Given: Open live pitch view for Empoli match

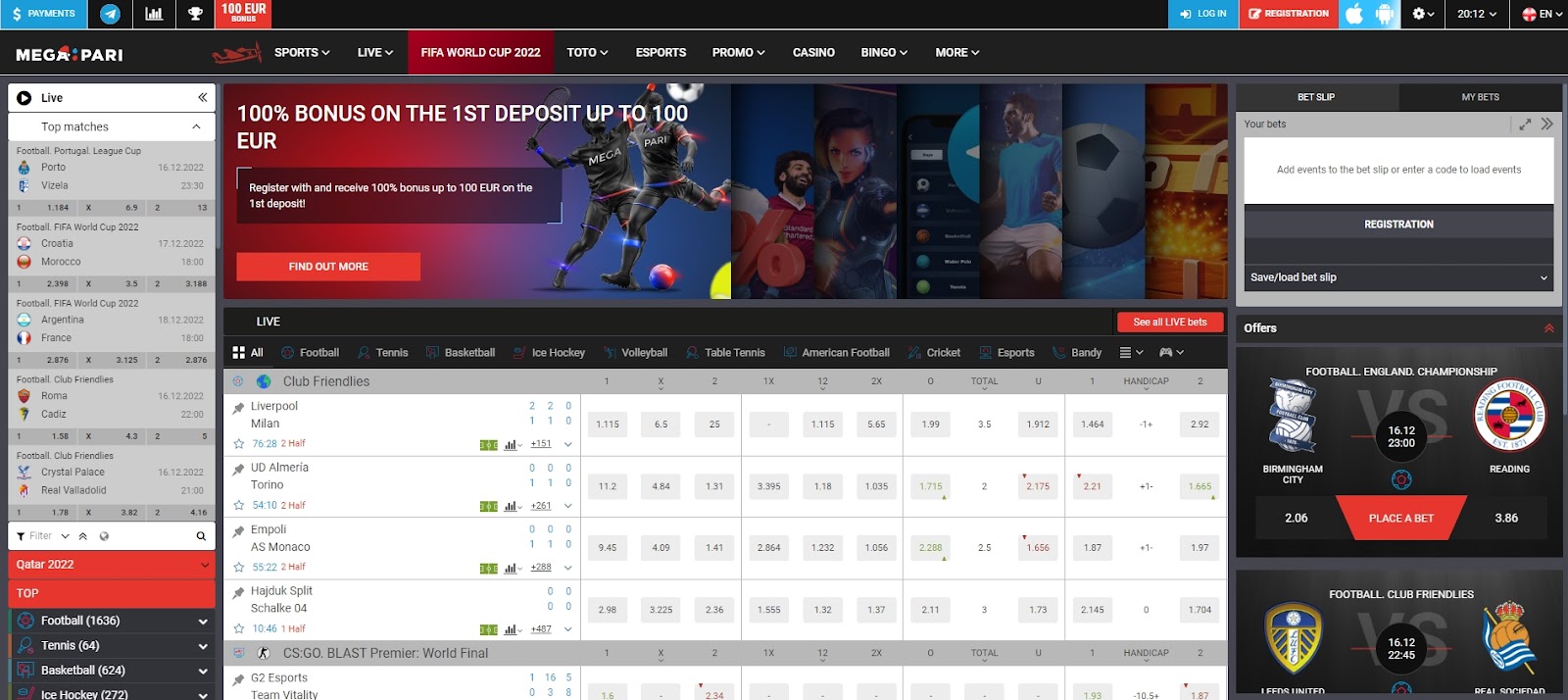Looking at the screenshot, I should 488,568.
